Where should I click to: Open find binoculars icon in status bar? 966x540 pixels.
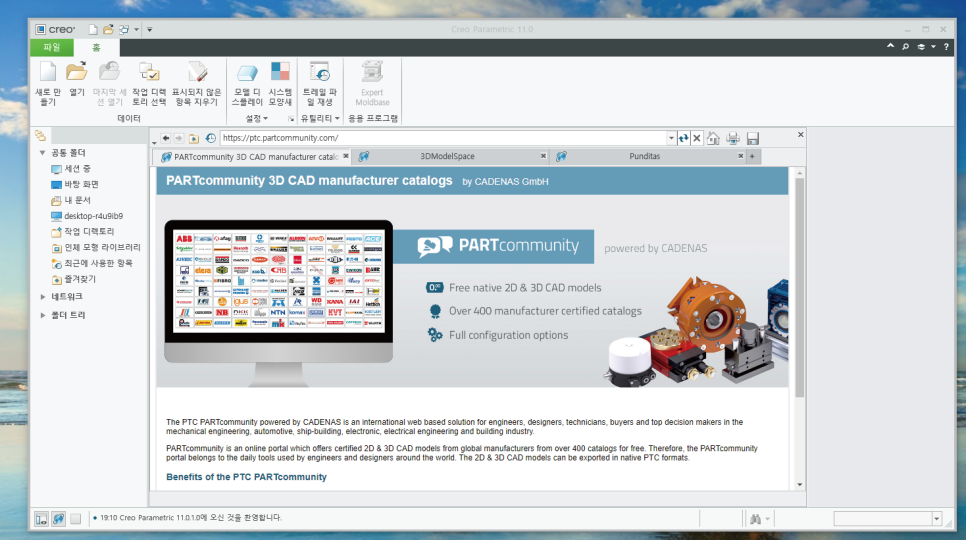[755, 519]
